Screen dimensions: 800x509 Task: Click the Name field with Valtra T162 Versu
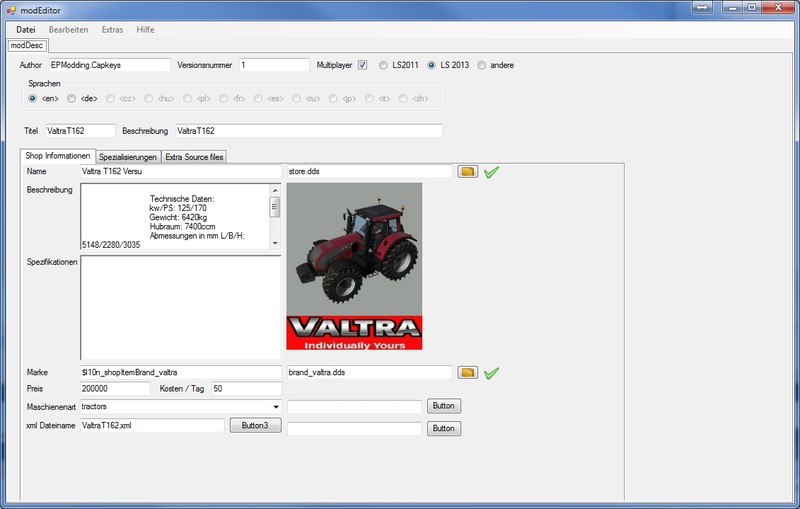[x=181, y=171]
